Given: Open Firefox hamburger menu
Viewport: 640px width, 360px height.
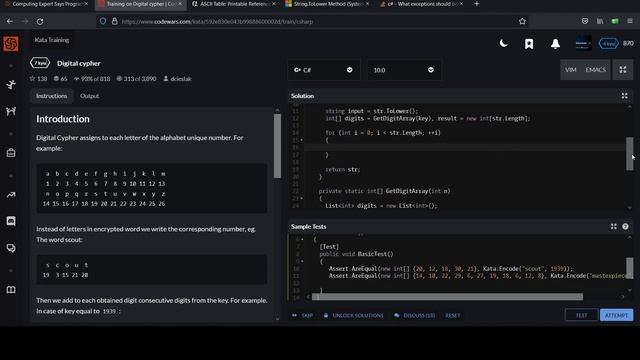Looking at the screenshot, I should click(630, 21).
